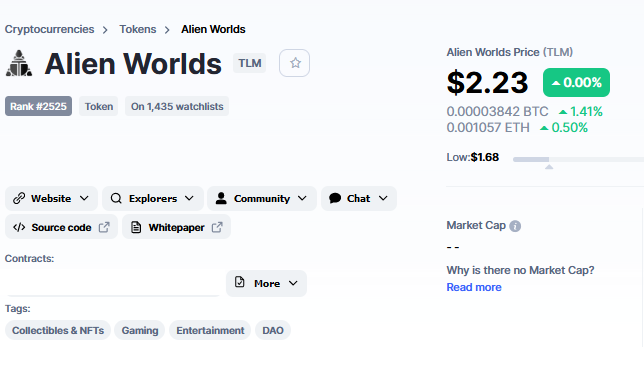Click the More contracts document icon
Viewport: 644px width, 365px height.
pos(239,282)
